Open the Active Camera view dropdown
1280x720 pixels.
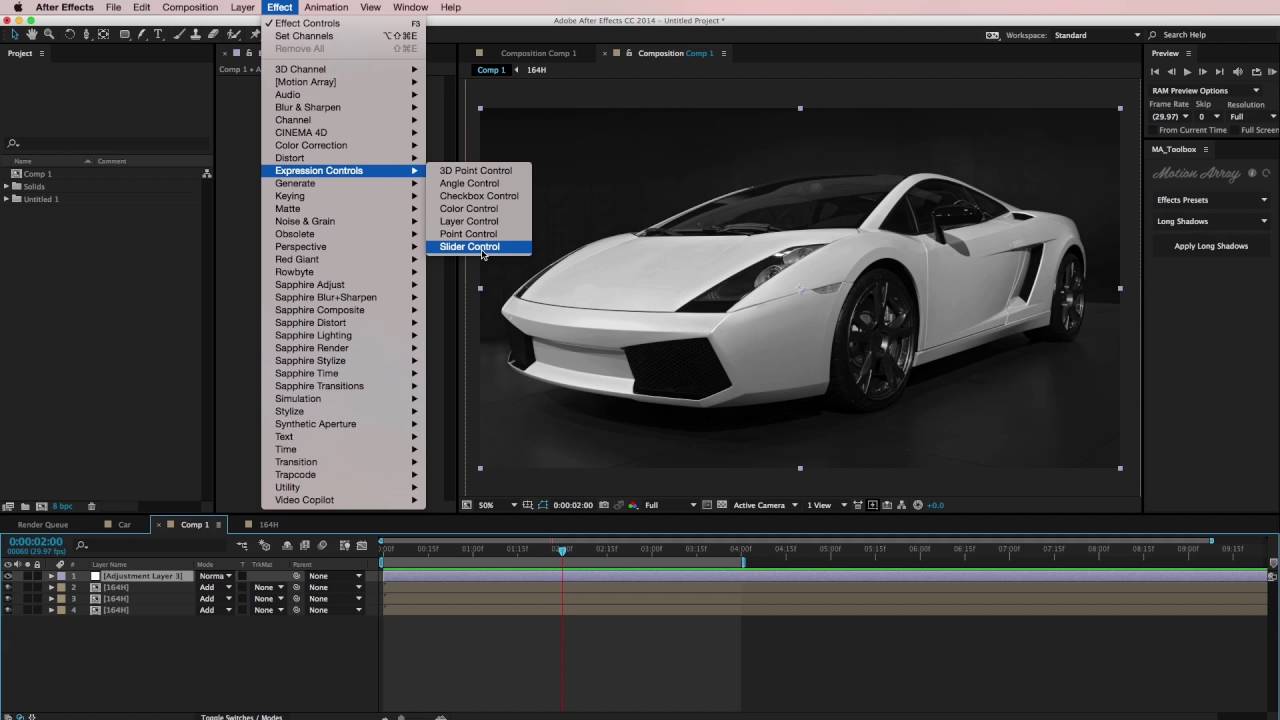(765, 505)
